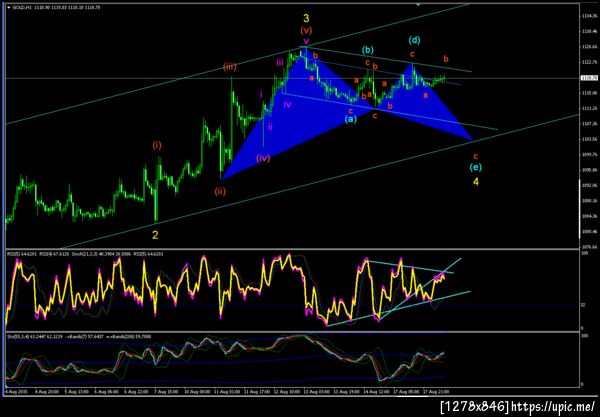Image resolution: width=600 pixels, height=417 pixels.
Task: Click the 17 Aug 21:00 time label
Action: [x=436, y=392]
